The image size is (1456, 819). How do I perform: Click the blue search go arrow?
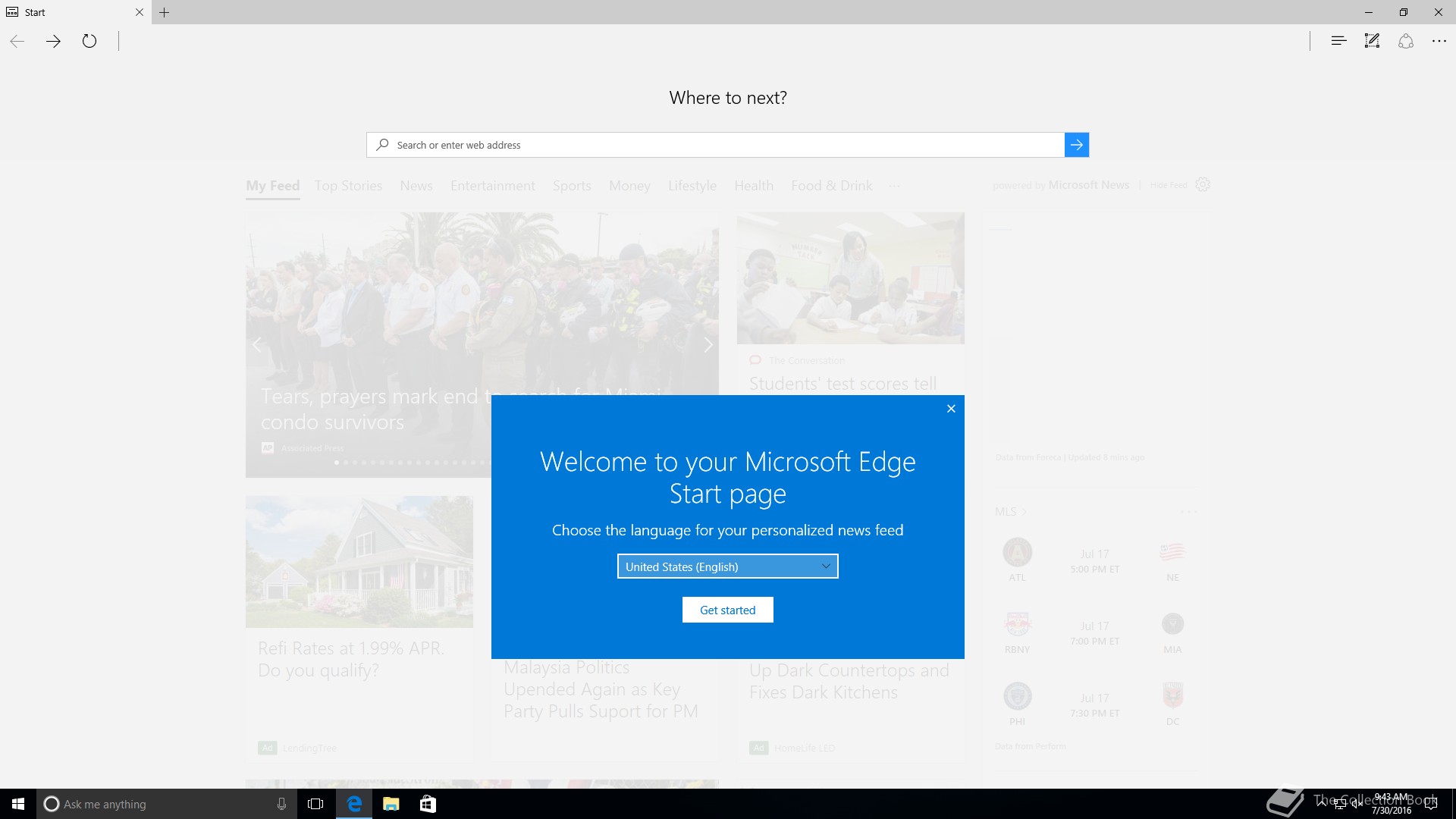tap(1077, 145)
